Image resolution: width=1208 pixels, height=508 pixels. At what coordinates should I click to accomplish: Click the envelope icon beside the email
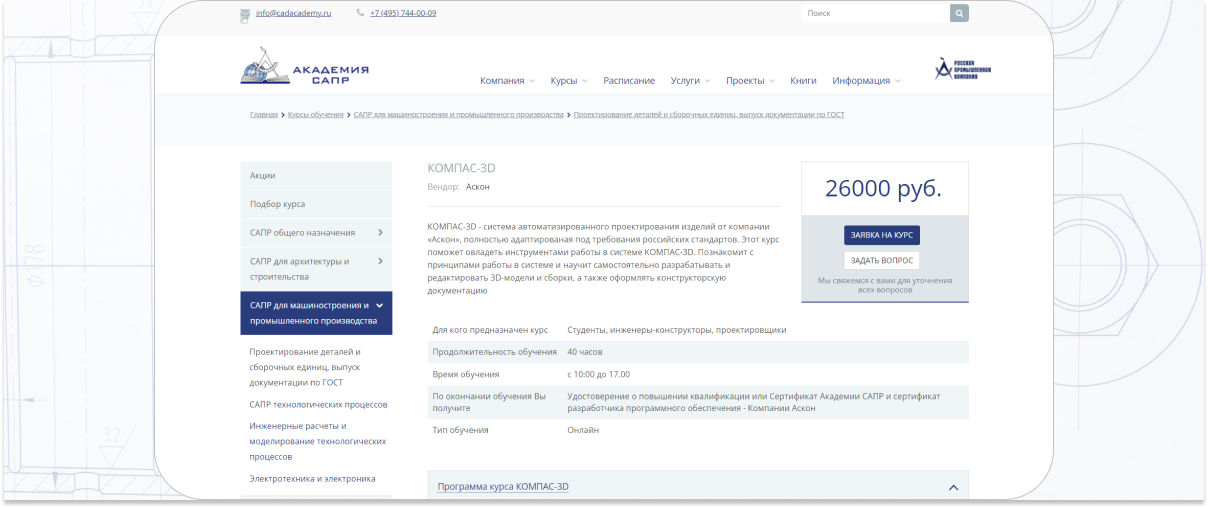tap(245, 14)
